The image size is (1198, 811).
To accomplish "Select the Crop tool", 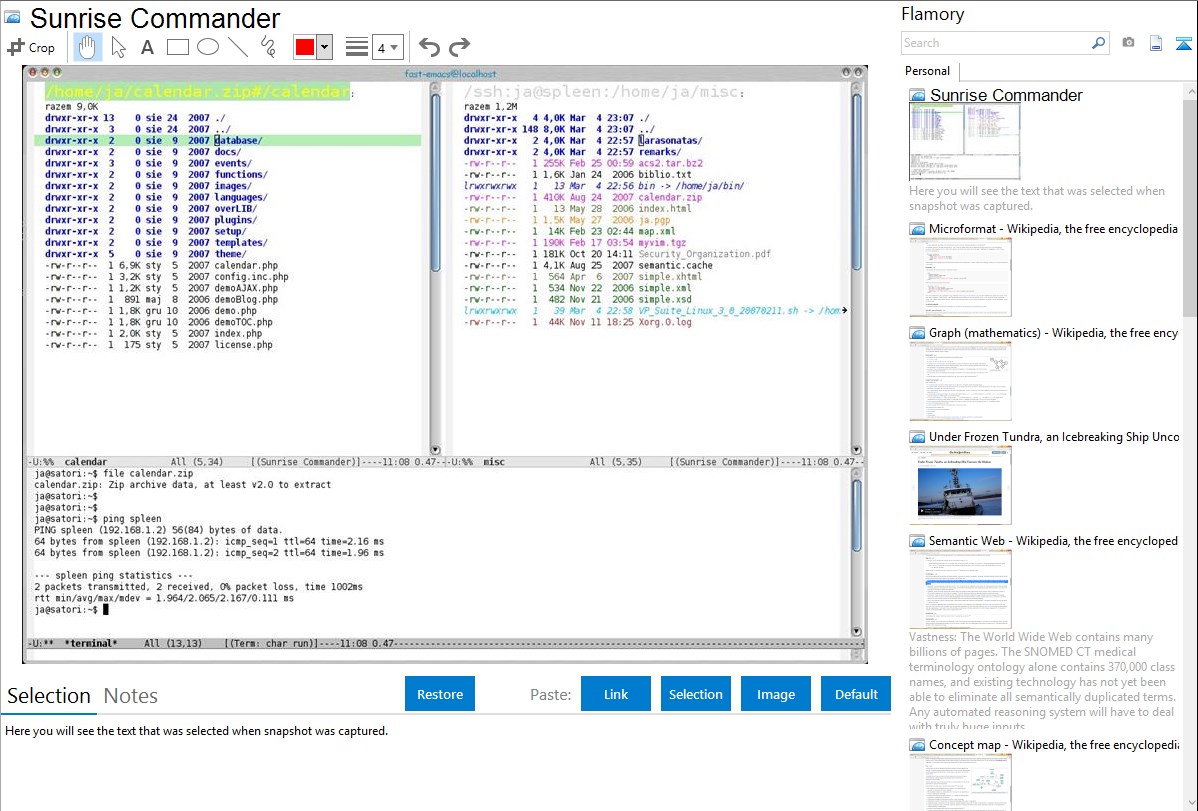I will 31,47.
